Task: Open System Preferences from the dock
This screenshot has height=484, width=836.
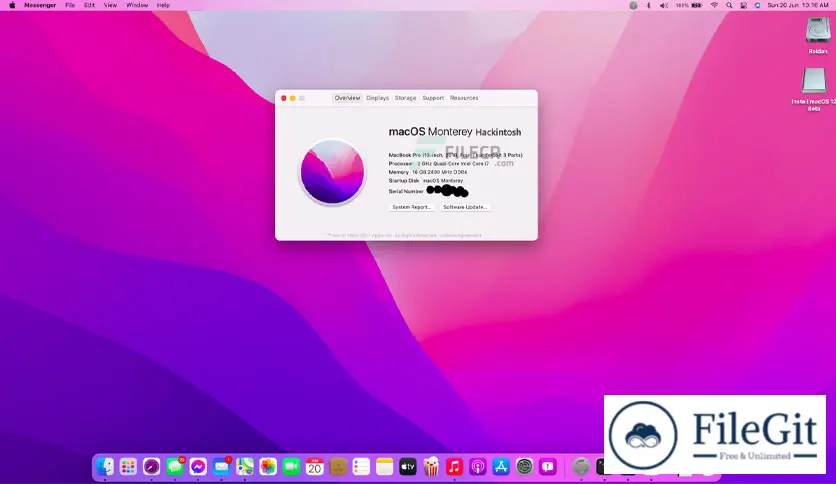Action: point(525,467)
